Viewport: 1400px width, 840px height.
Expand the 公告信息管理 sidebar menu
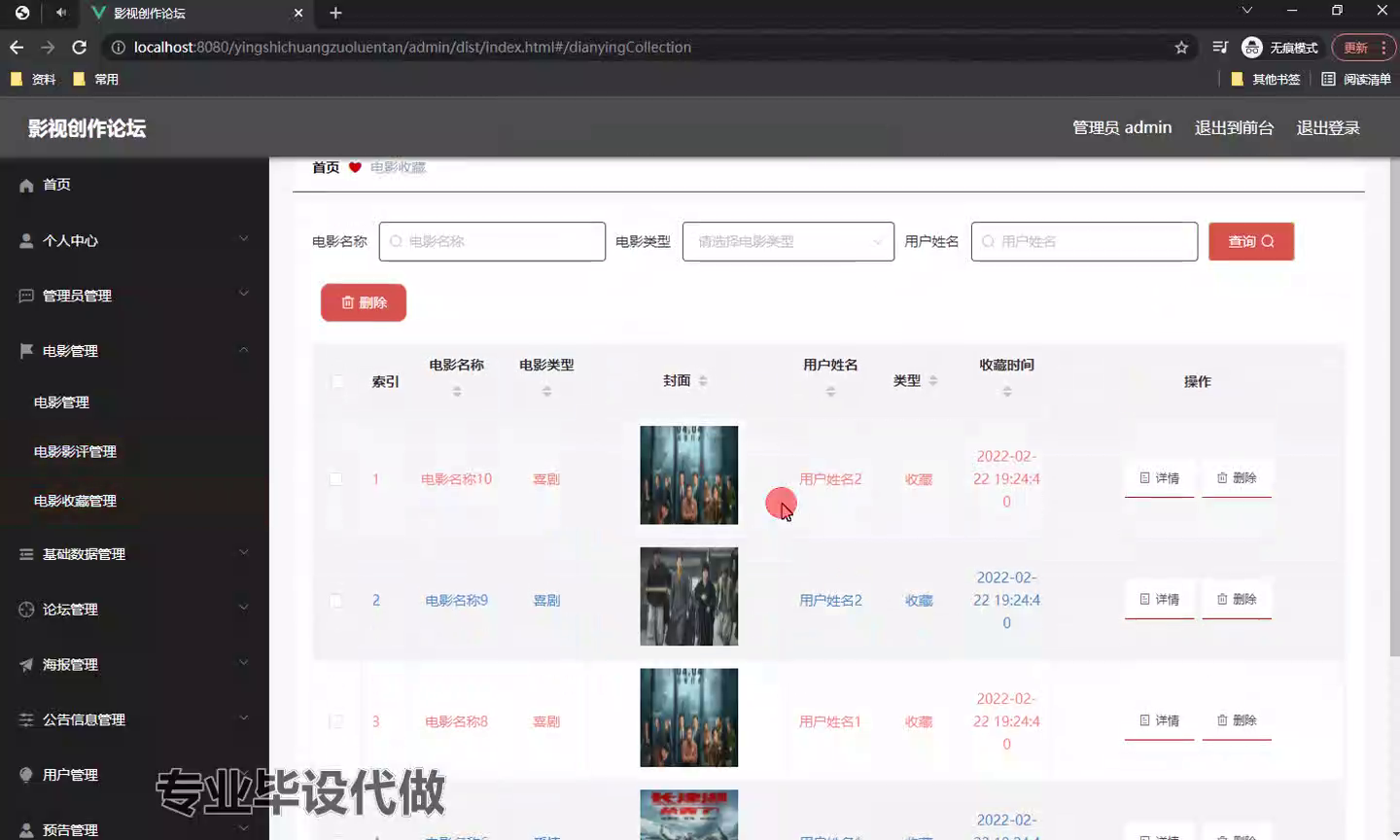coord(244,718)
